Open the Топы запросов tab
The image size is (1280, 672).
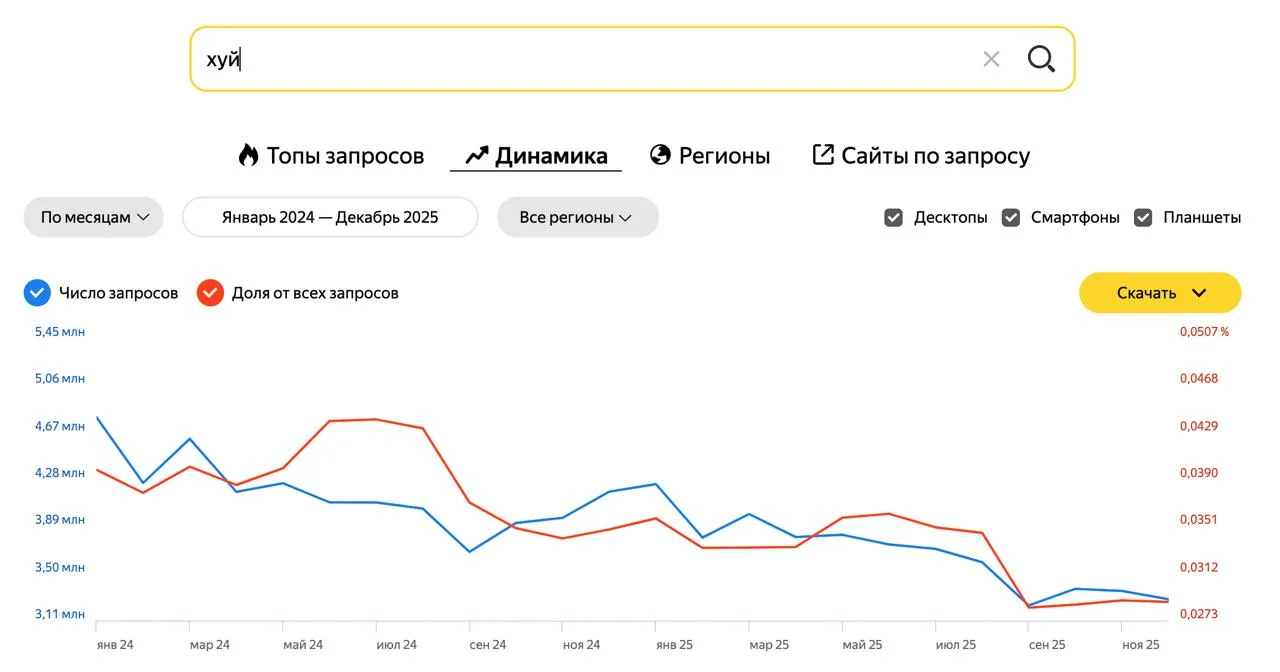click(331, 156)
